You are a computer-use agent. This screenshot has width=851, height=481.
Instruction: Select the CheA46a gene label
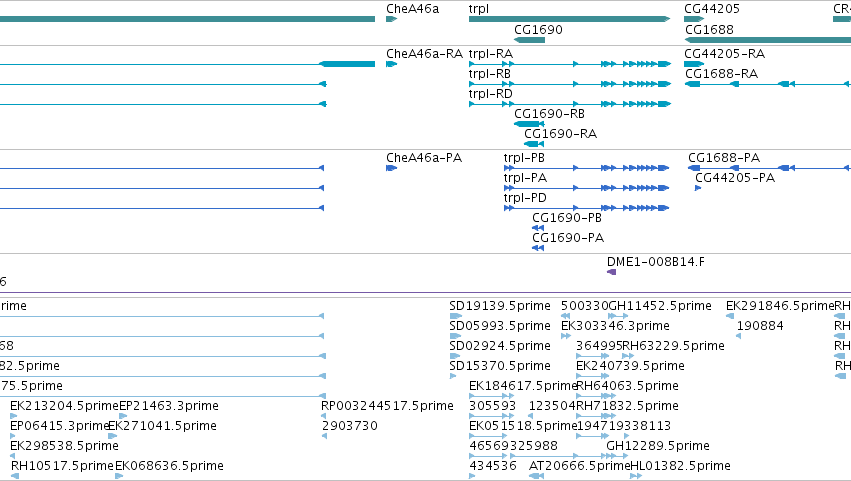[x=412, y=9]
